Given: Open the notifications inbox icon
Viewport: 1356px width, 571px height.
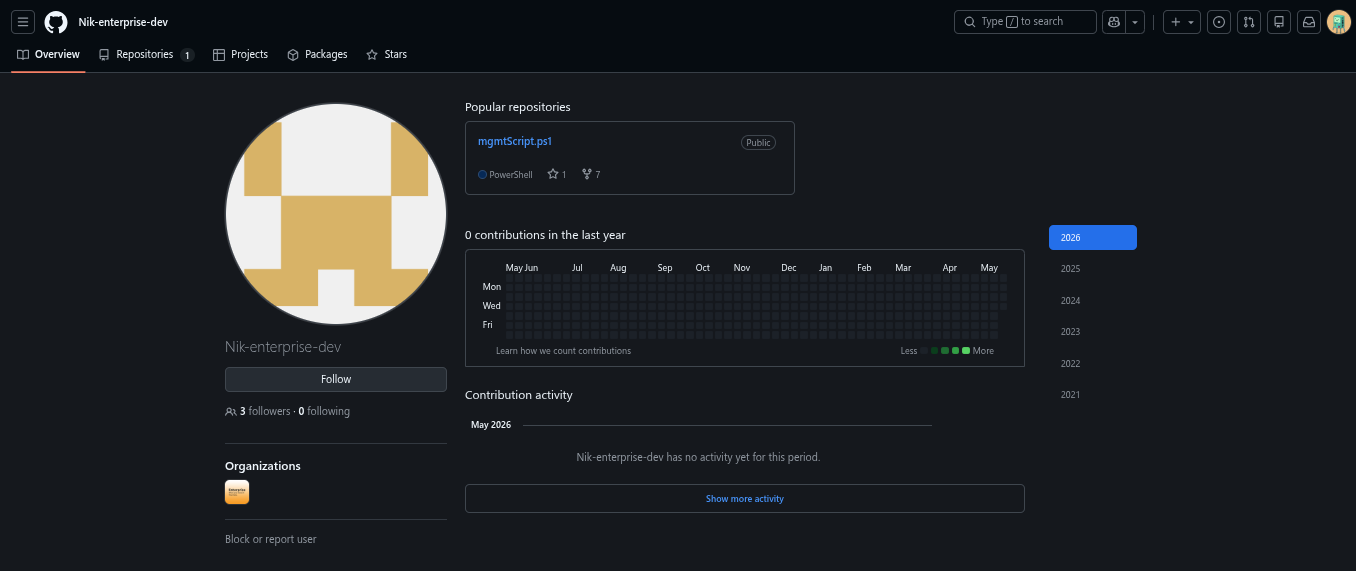Looking at the screenshot, I should click(1309, 22).
